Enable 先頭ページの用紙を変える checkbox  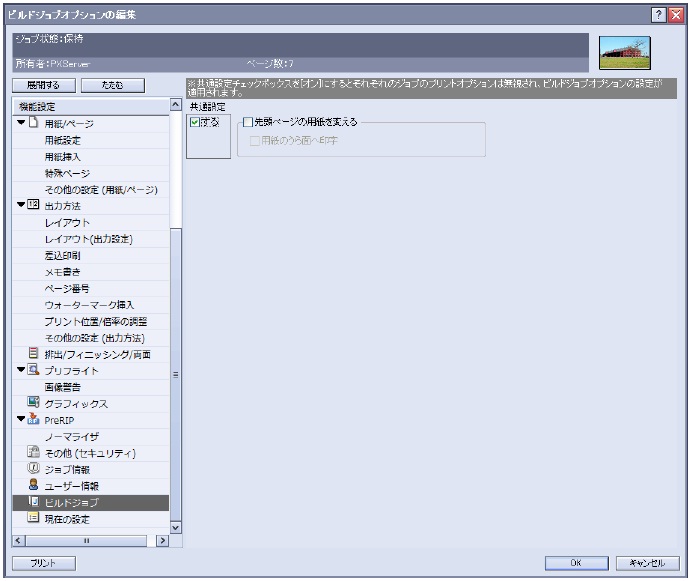248,122
